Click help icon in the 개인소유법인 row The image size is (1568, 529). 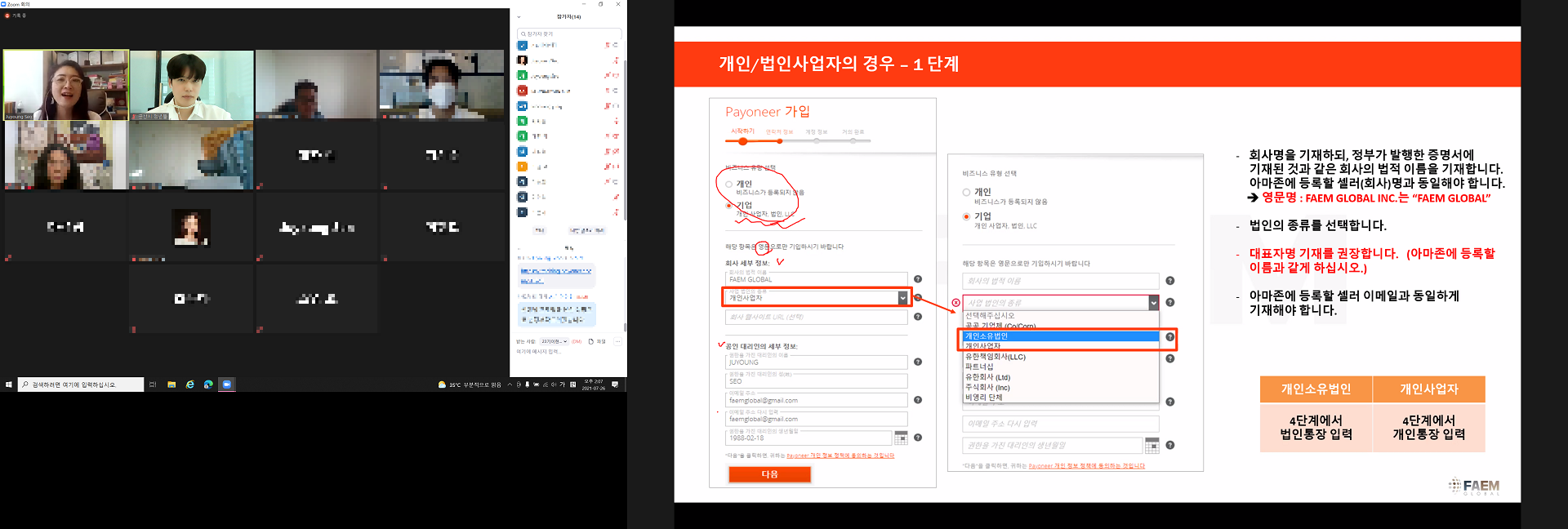pos(1170,336)
